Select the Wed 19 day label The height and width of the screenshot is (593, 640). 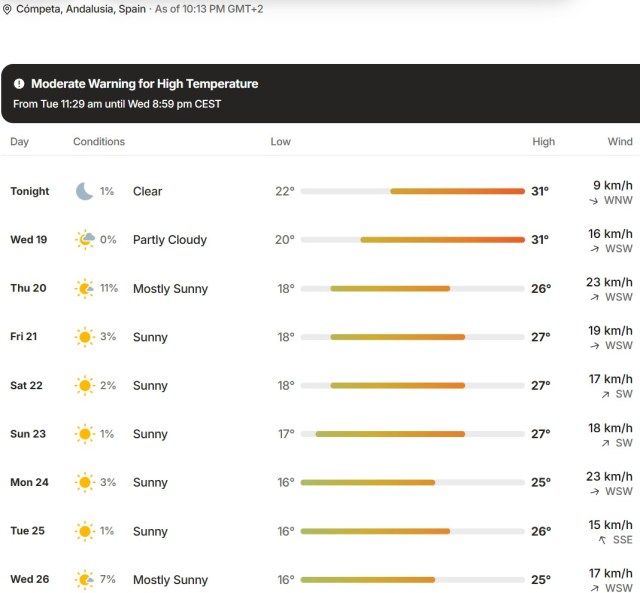tap(29, 240)
